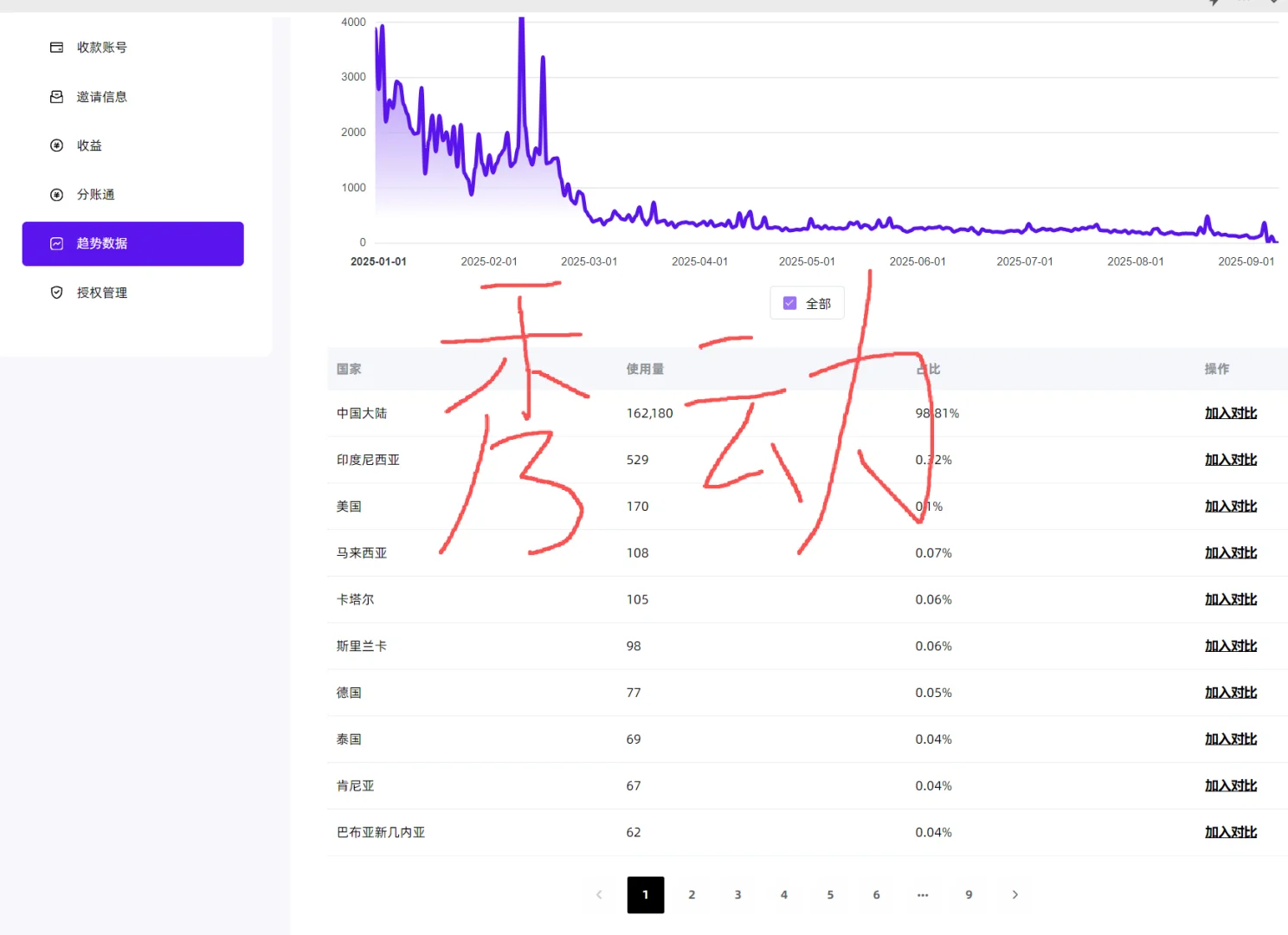Click the 收款账号 card icon in sidebar
The height and width of the screenshot is (935, 1288).
55,47
